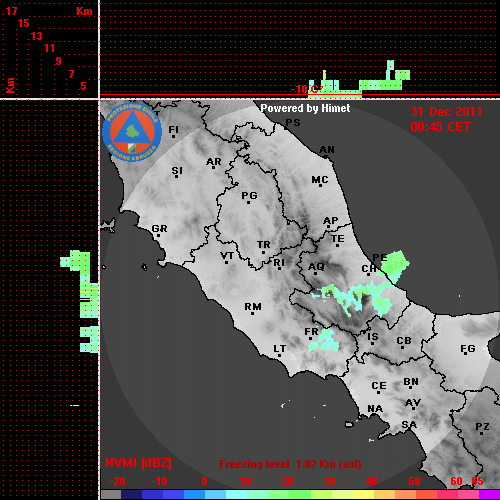This screenshot has height=500, width=500.
Task: Click the PZ city label
Action: click(x=482, y=426)
